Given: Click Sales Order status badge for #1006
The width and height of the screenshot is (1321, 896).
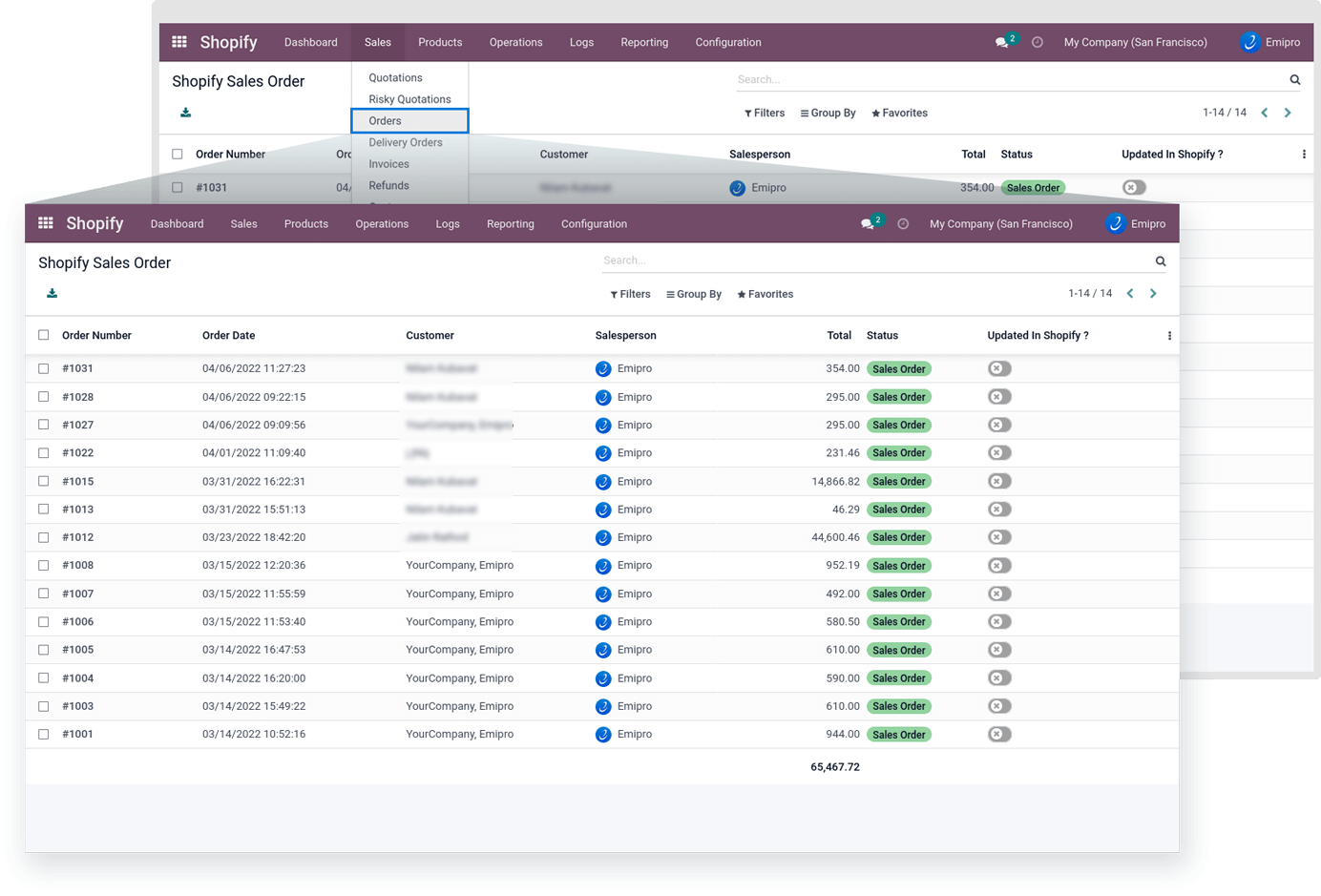Looking at the screenshot, I should click(x=899, y=622).
